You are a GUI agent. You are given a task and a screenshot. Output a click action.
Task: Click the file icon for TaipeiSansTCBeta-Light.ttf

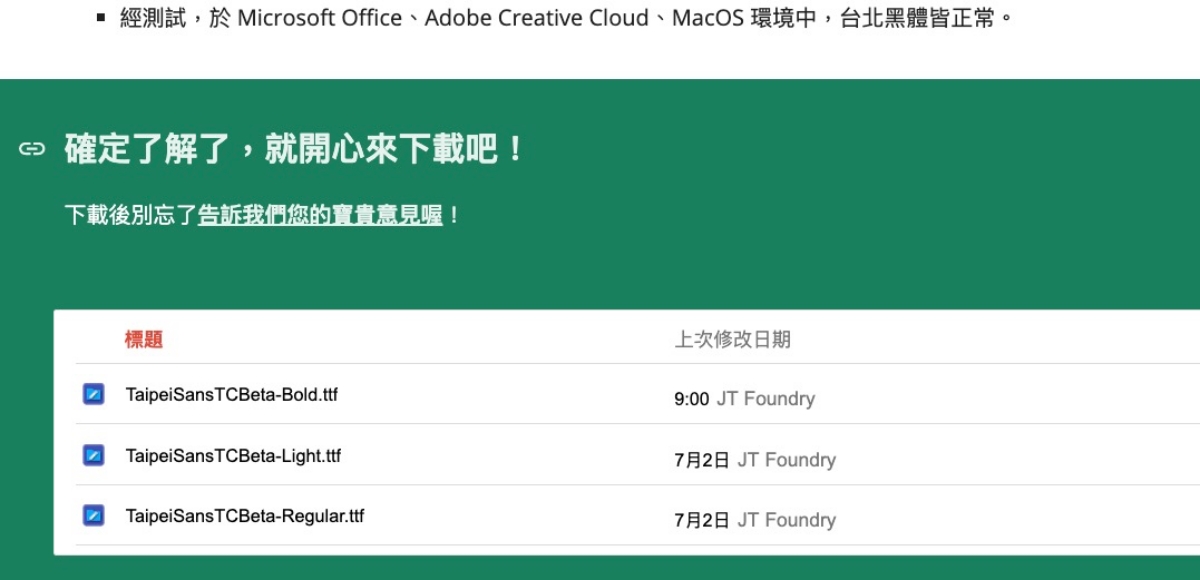[93, 455]
